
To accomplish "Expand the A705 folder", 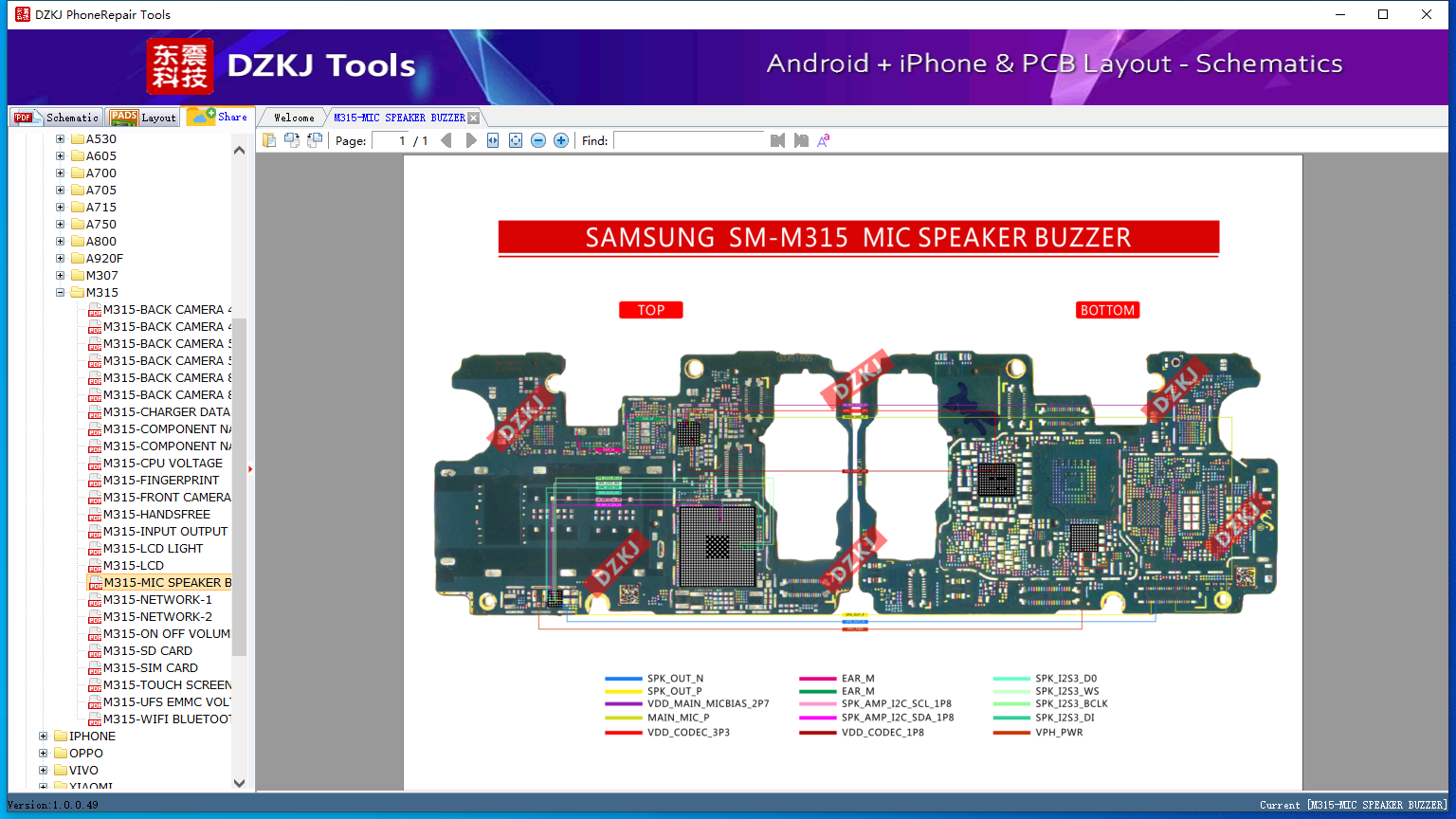I will [x=60, y=191].
